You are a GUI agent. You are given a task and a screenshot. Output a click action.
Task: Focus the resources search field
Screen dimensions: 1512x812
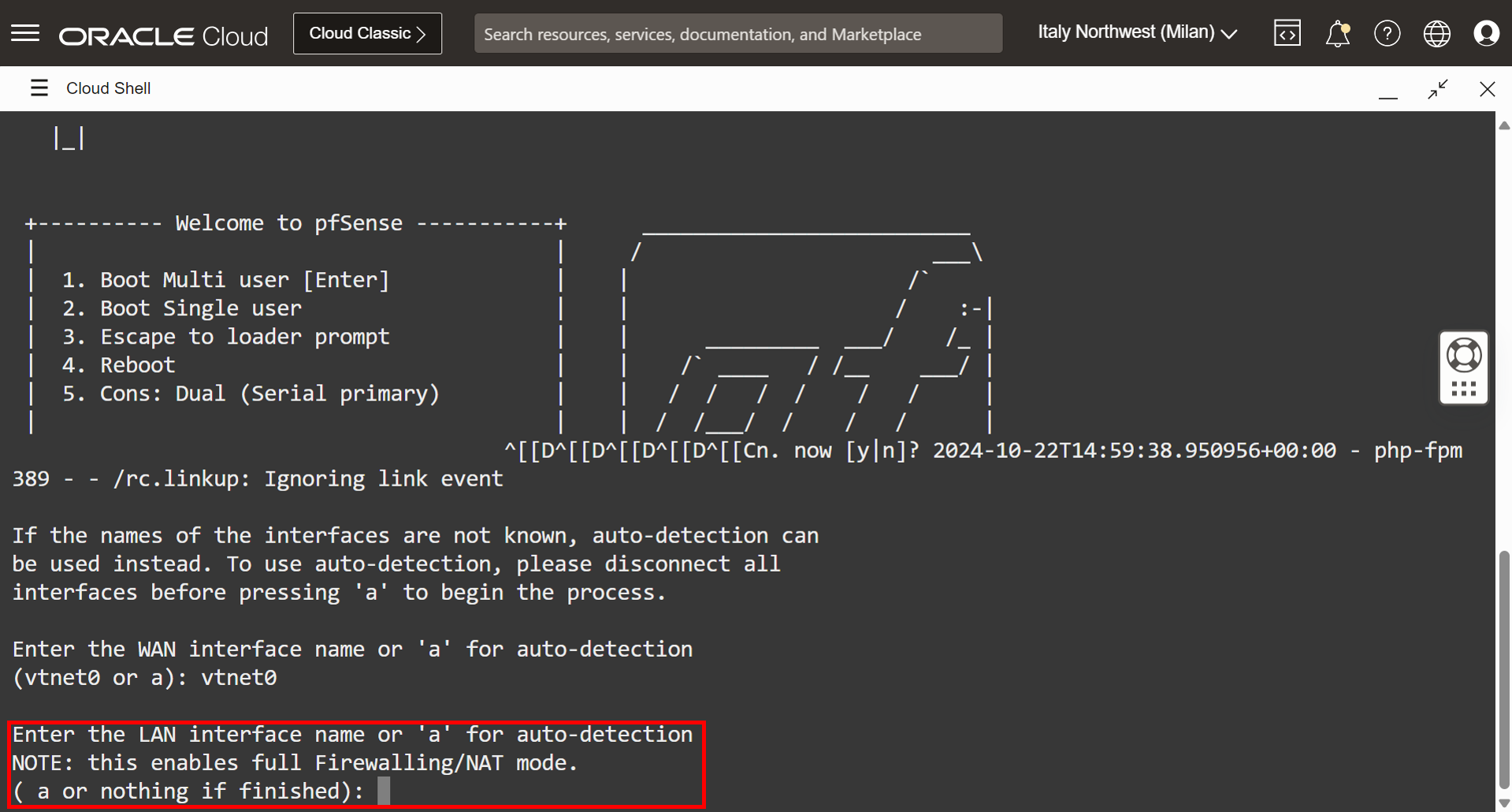click(738, 34)
